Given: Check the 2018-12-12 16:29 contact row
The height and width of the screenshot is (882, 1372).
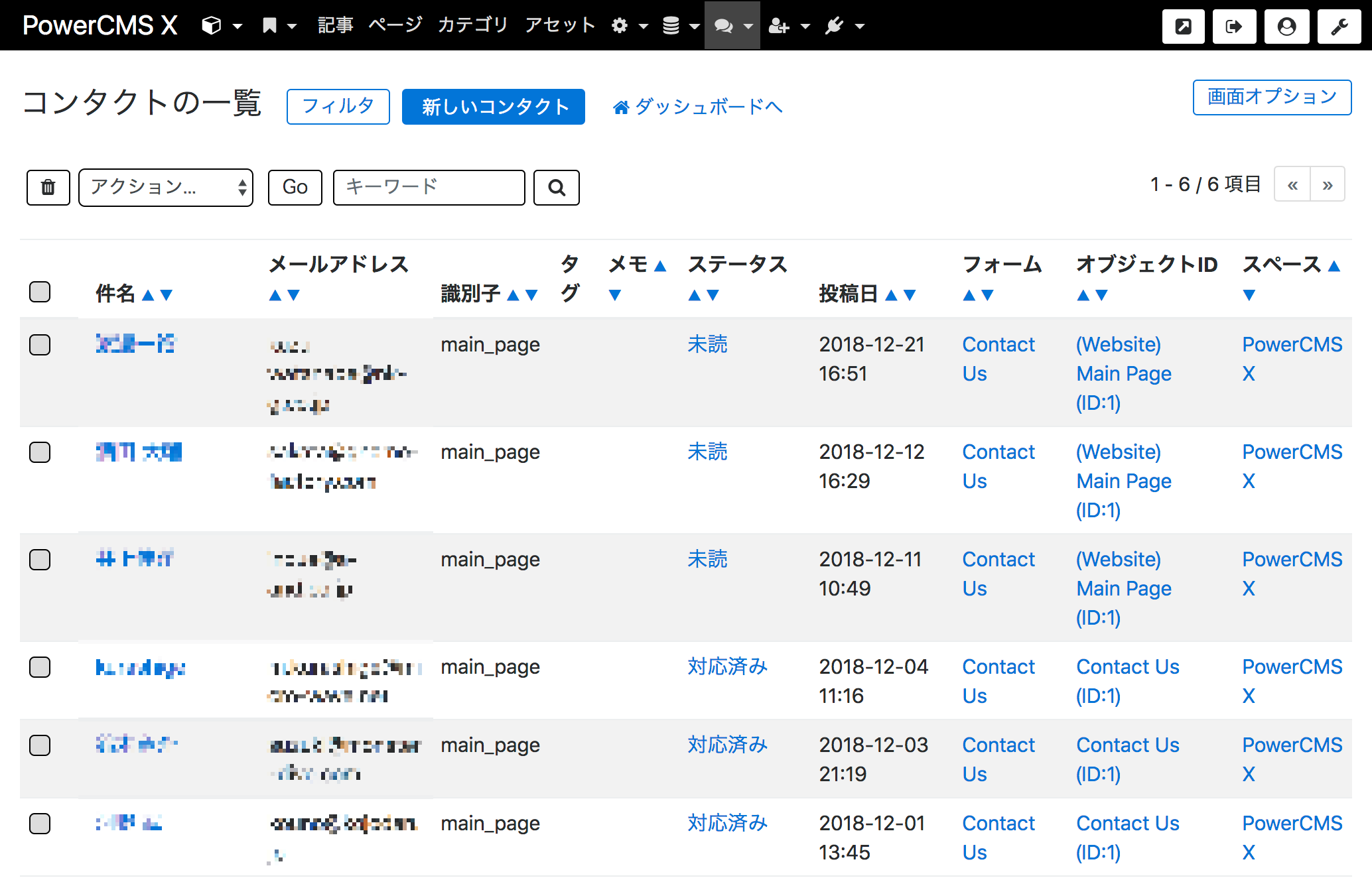Looking at the screenshot, I should coord(40,452).
